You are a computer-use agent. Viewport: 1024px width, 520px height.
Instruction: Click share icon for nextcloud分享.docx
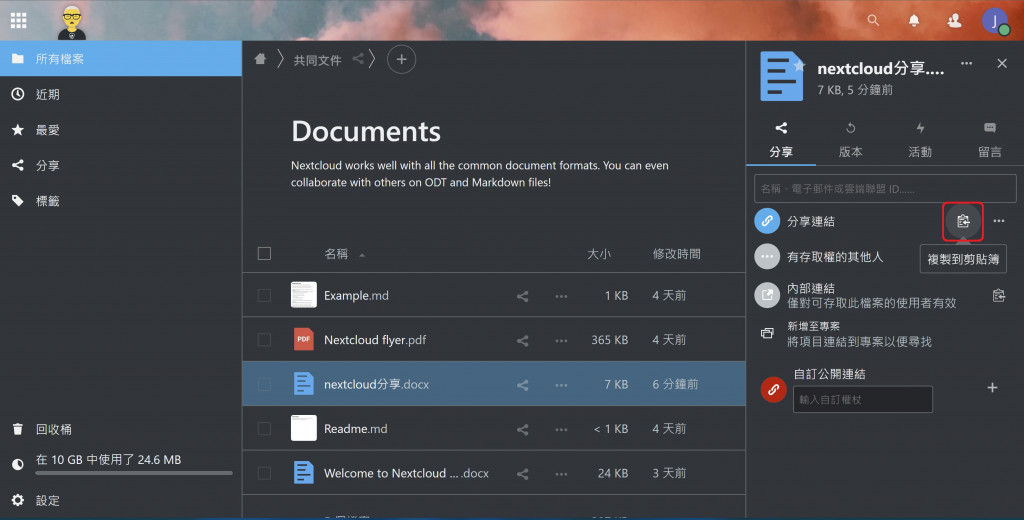pos(522,385)
